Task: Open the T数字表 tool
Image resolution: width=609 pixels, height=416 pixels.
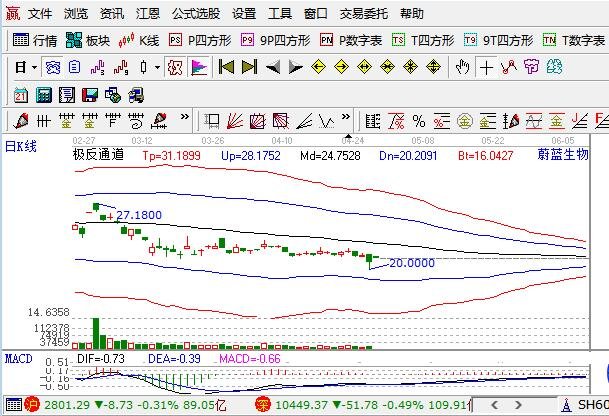Action: tap(574, 40)
